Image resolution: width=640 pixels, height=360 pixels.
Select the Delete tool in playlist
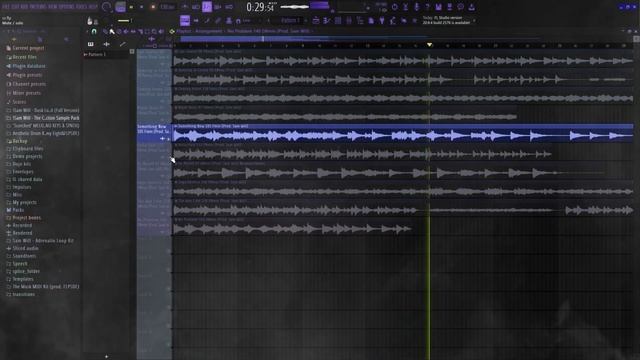[119, 31]
